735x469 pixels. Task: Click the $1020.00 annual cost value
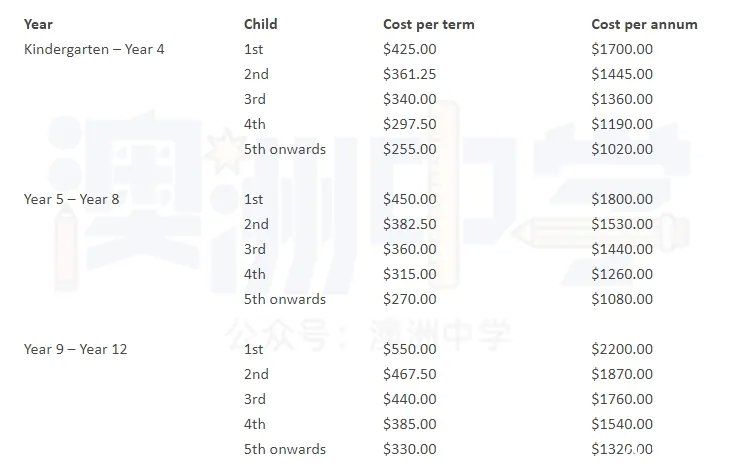(622, 149)
